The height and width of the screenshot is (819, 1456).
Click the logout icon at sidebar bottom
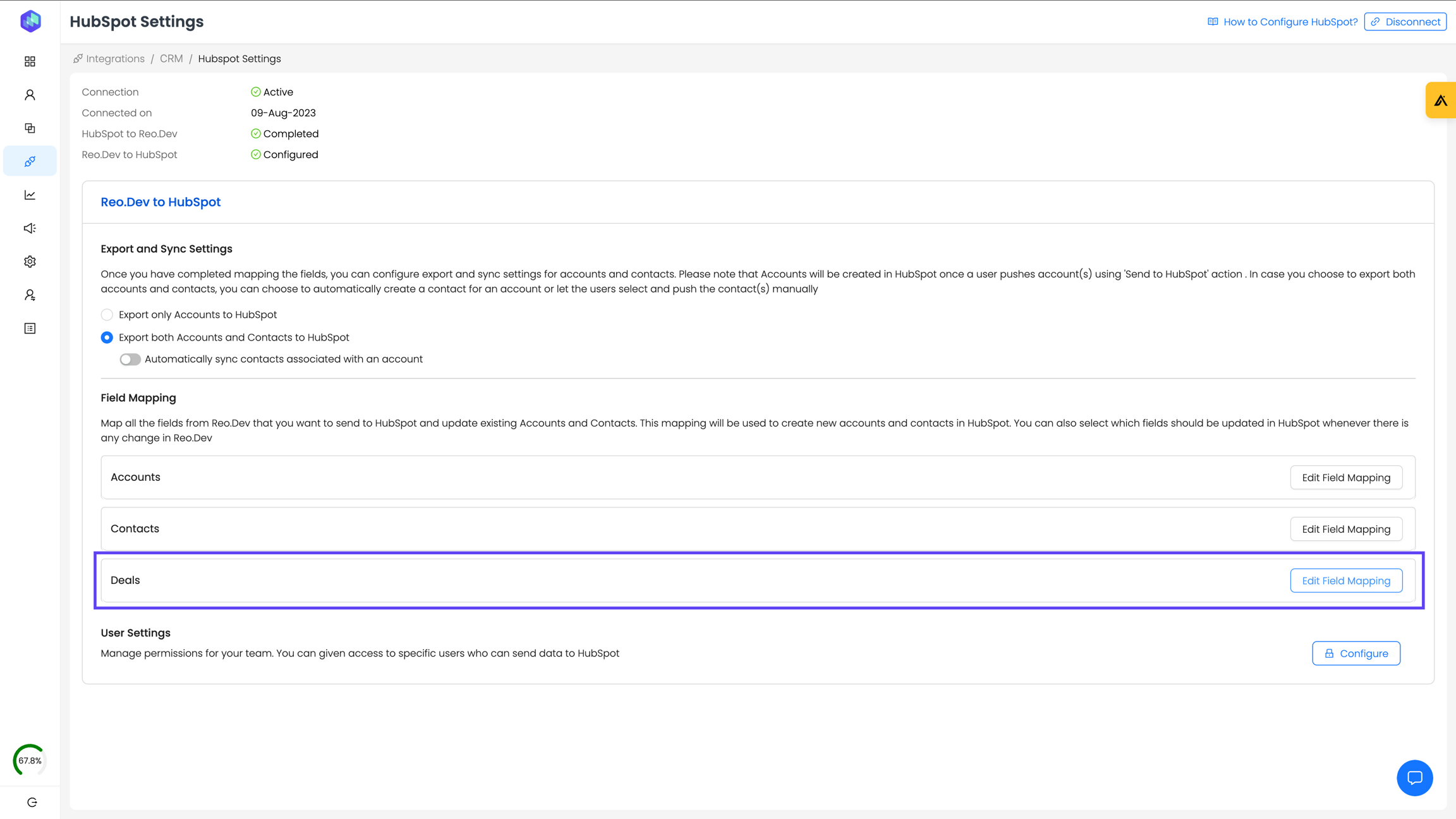32,803
